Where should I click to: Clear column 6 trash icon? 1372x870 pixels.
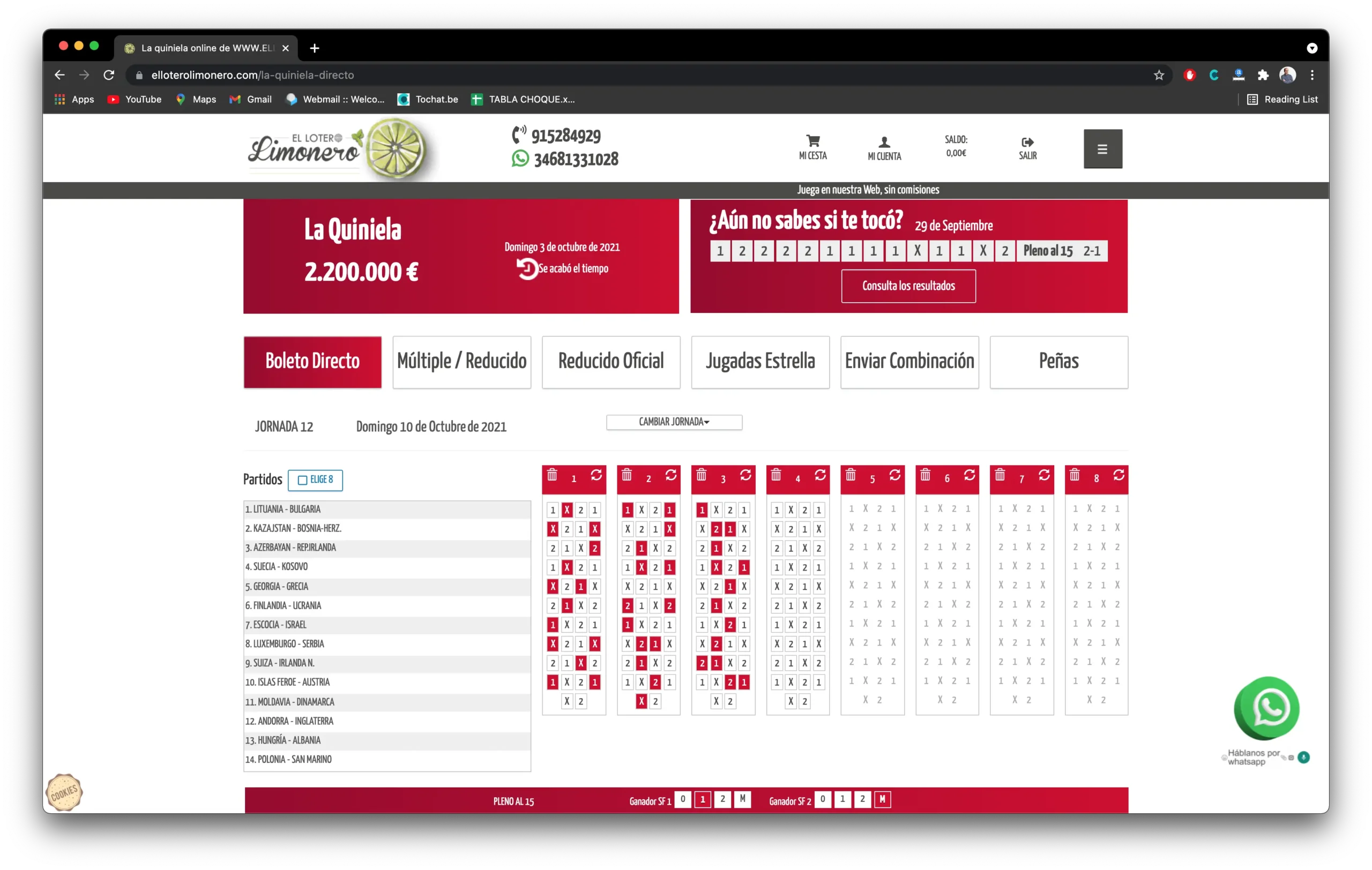click(x=924, y=475)
